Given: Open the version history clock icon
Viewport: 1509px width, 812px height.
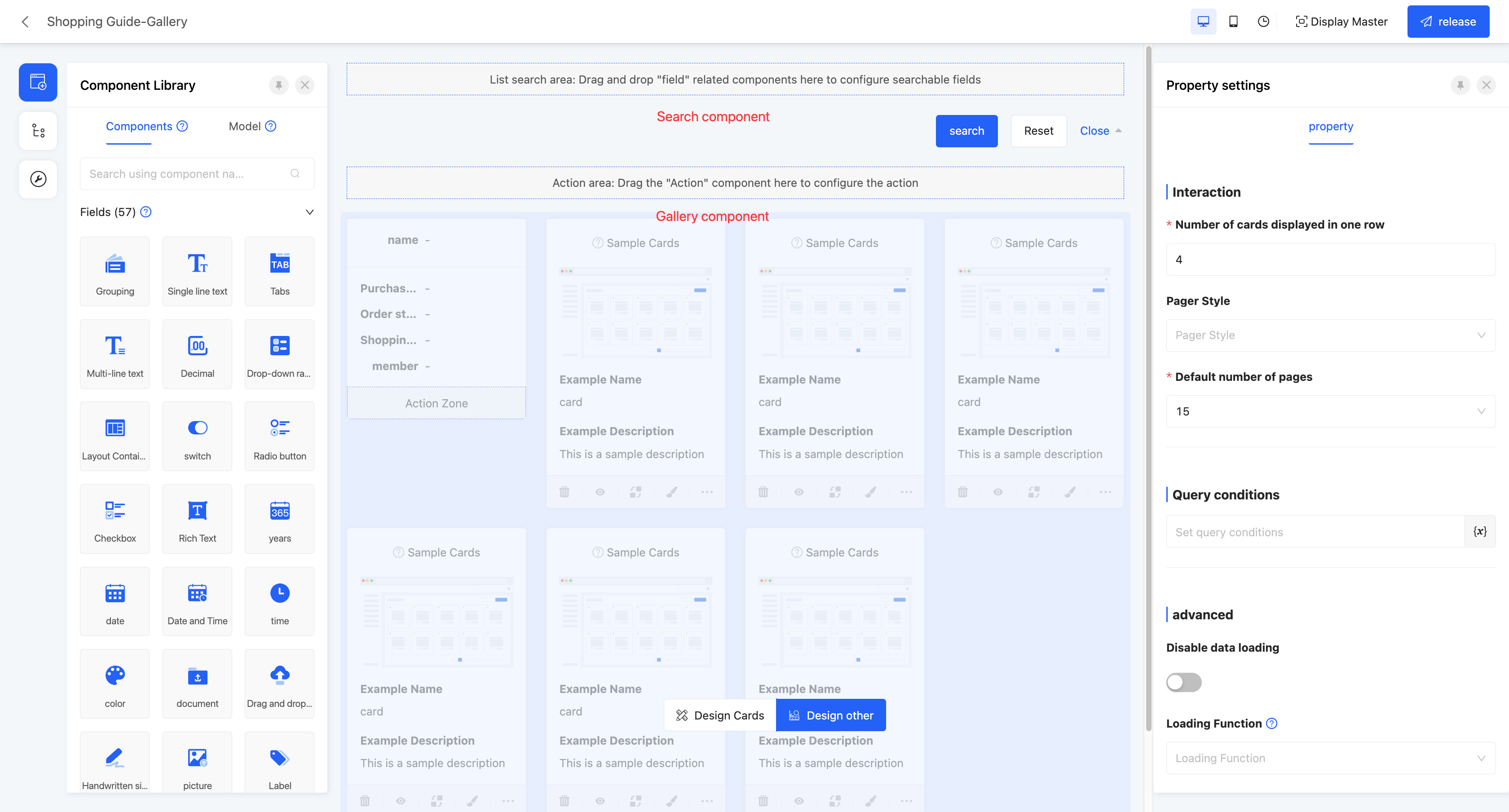Looking at the screenshot, I should coord(1263,22).
